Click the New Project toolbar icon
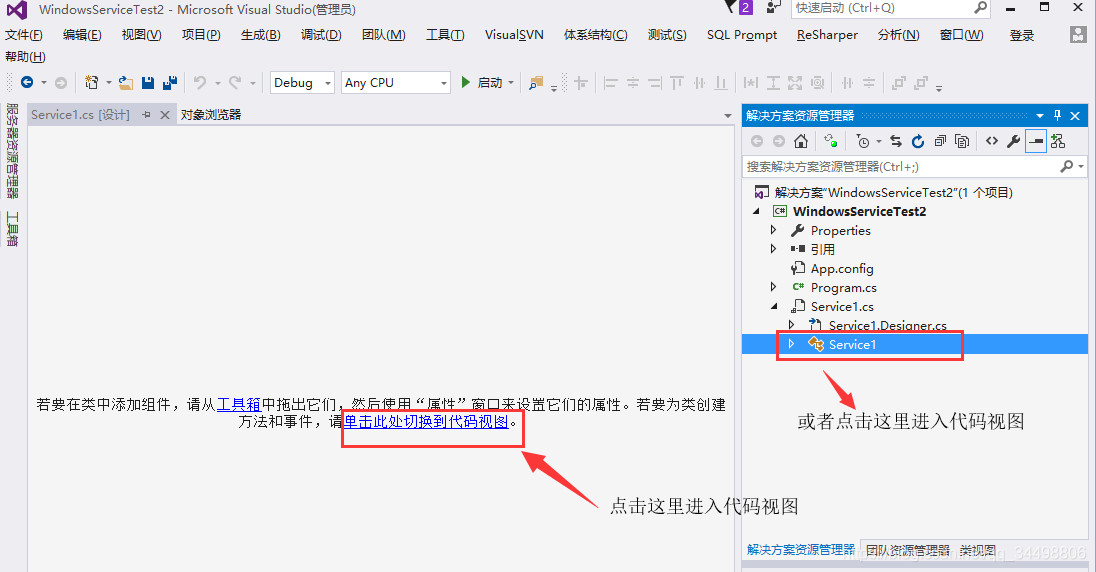Image resolution: width=1096 pixels, height=572 pixels. coord(92,83)
